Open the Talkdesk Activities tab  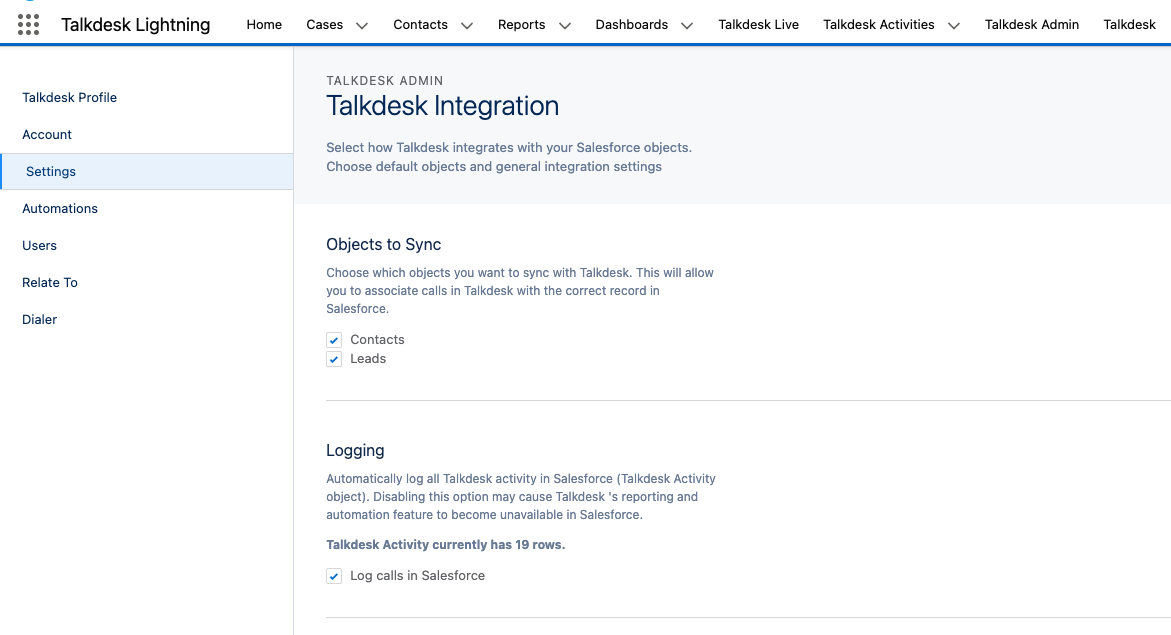click(879, 25)
